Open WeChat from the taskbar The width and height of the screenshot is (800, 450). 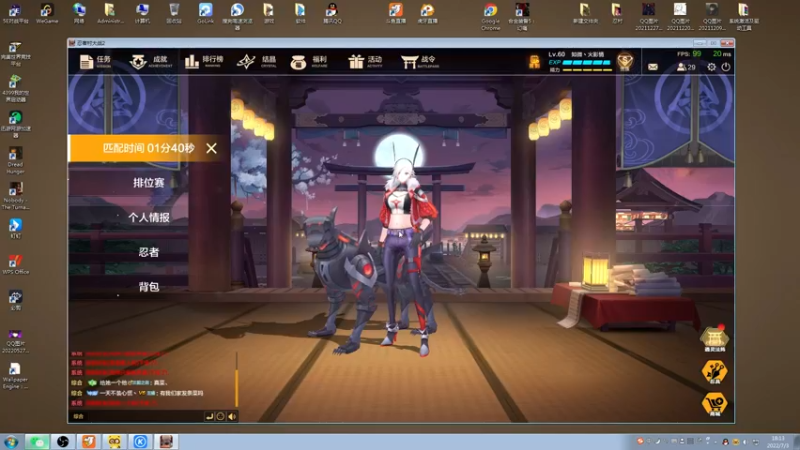[37, 442]
